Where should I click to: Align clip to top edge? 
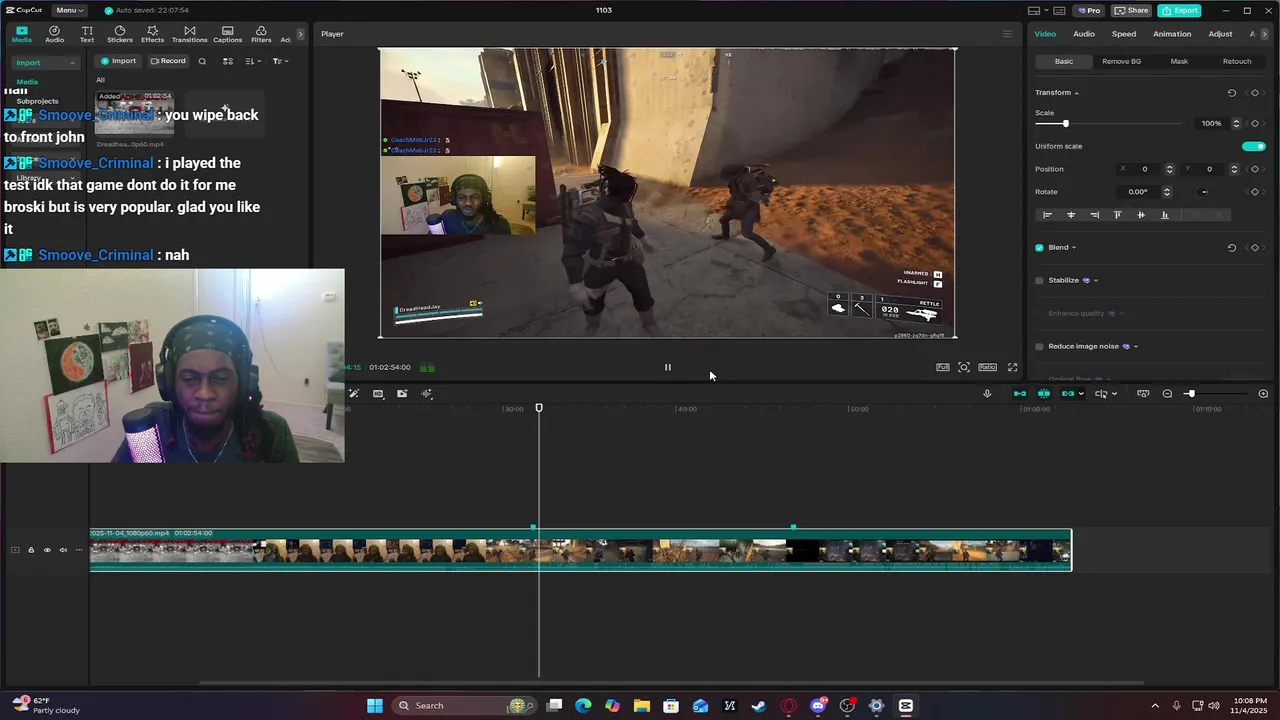[x=1117, y=215]
